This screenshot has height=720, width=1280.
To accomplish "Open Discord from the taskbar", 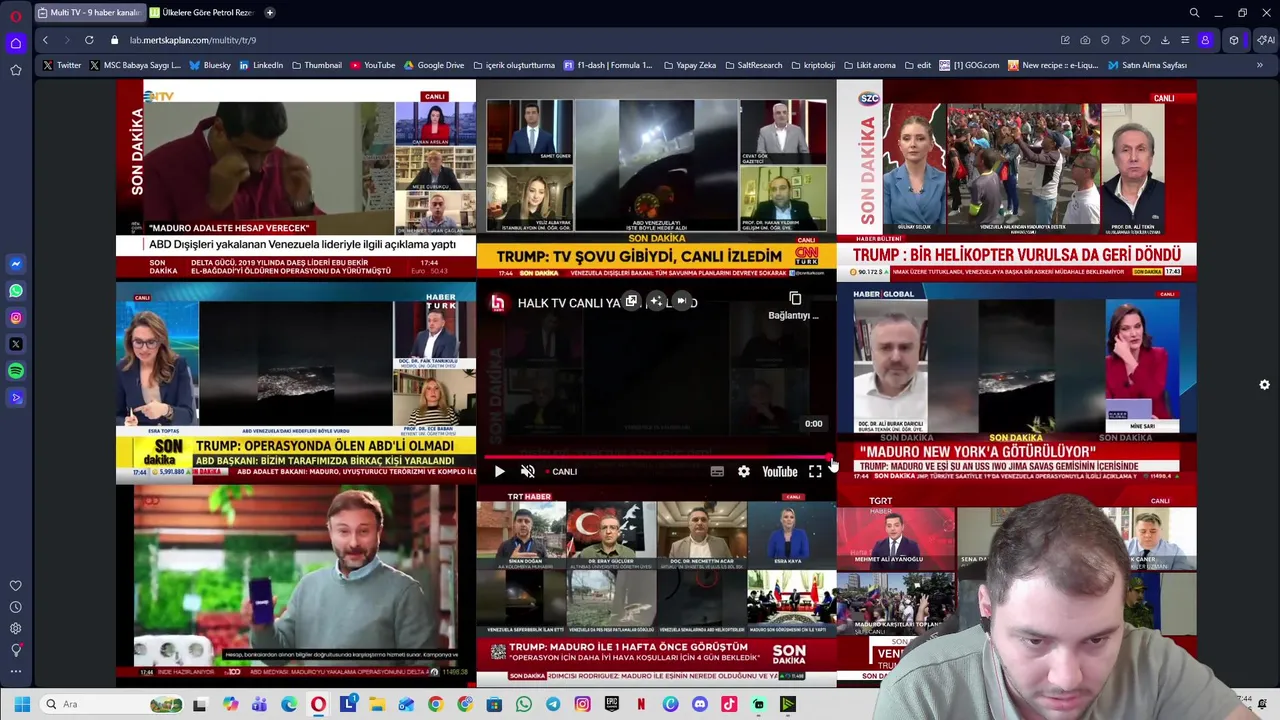I will 700,704.
